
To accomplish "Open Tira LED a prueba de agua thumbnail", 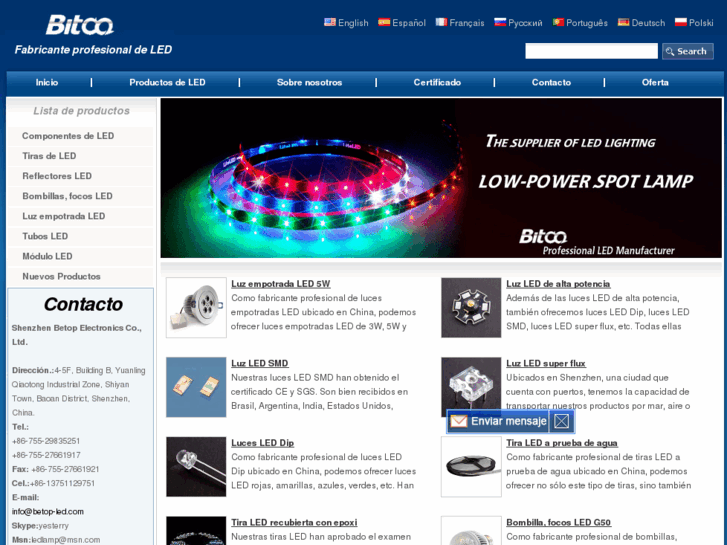I will click(x=471, y=467).
